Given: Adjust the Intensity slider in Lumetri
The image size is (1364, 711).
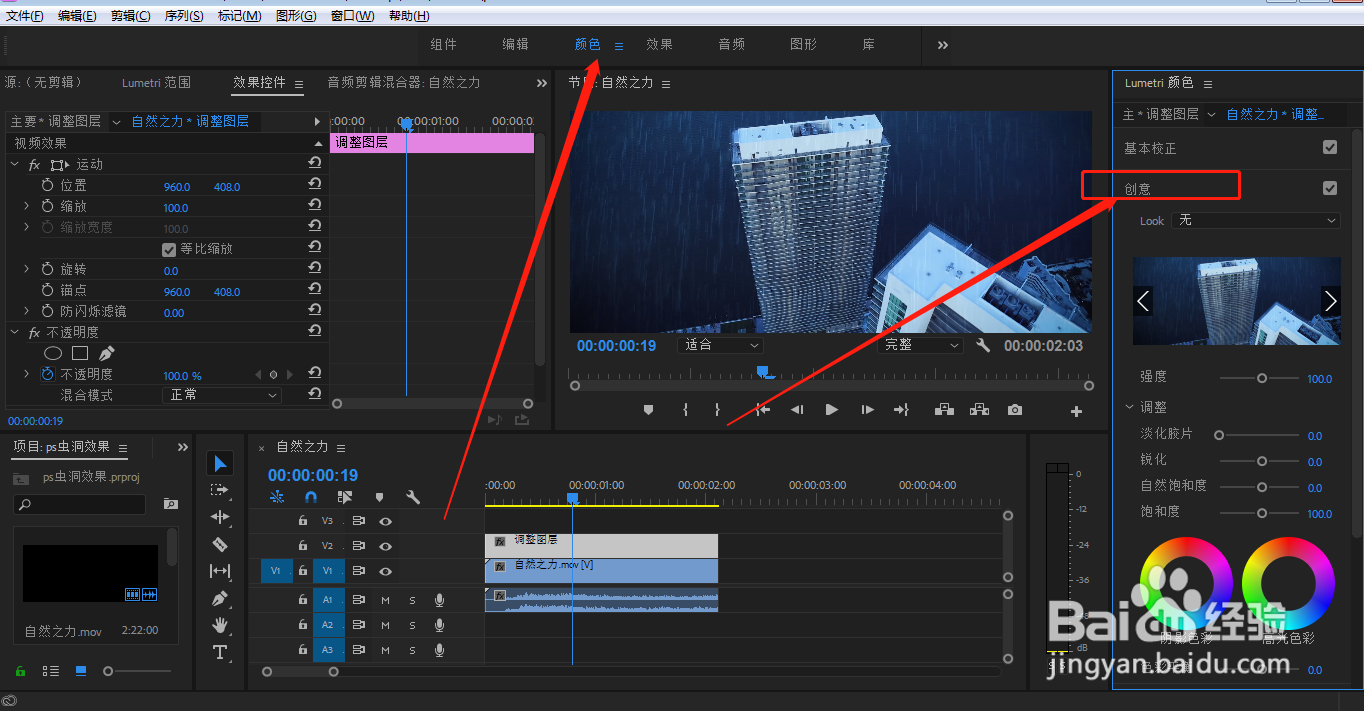Looking at the screenshot, I should pos(1260,378).
